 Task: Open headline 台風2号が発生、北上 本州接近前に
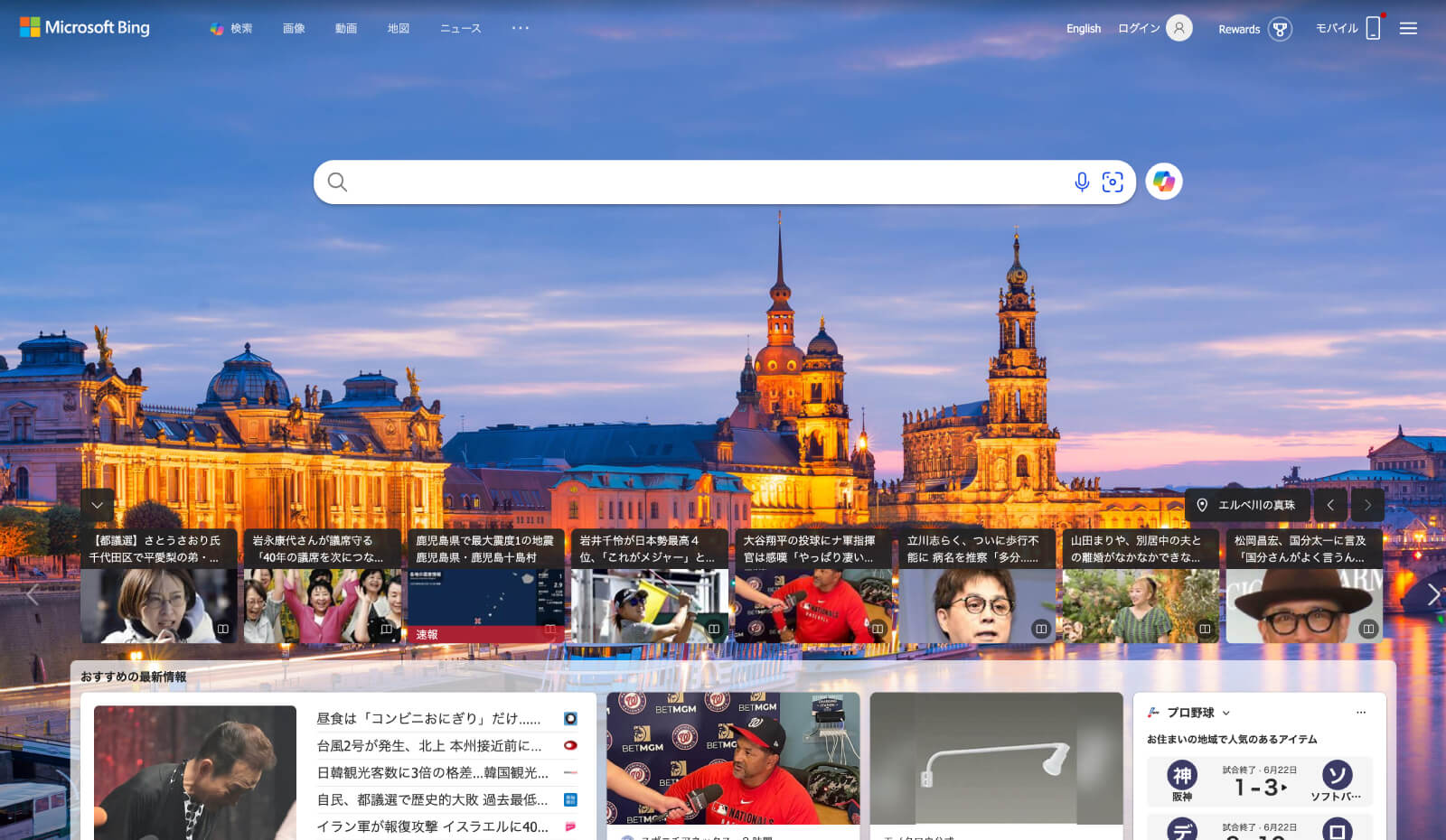[x=428, y=746]
